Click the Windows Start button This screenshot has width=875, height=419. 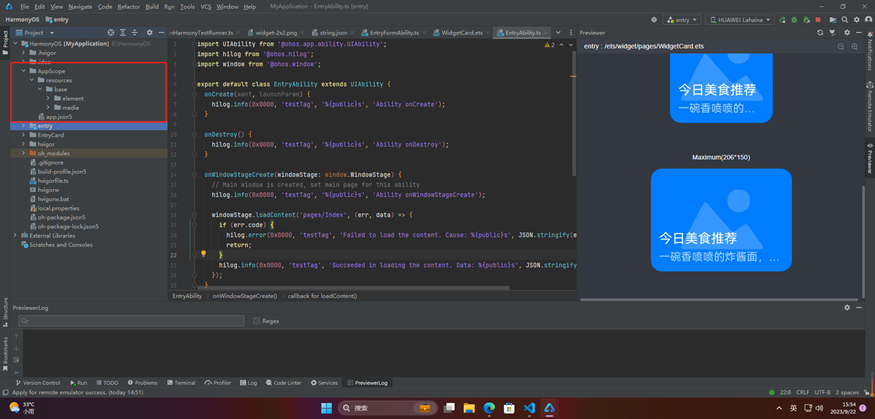[326, 408]
